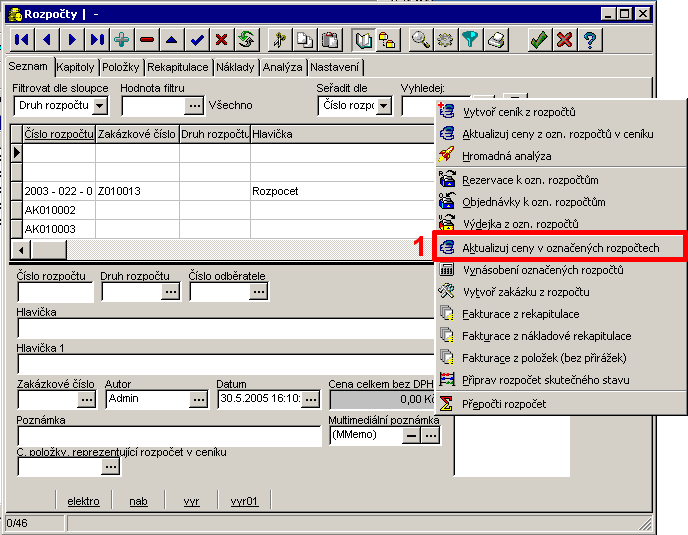Select Aktualizuj ceny v označených rozpočtech
The width and height of the screenshot is (688, 535).
[x=558, y=246]
